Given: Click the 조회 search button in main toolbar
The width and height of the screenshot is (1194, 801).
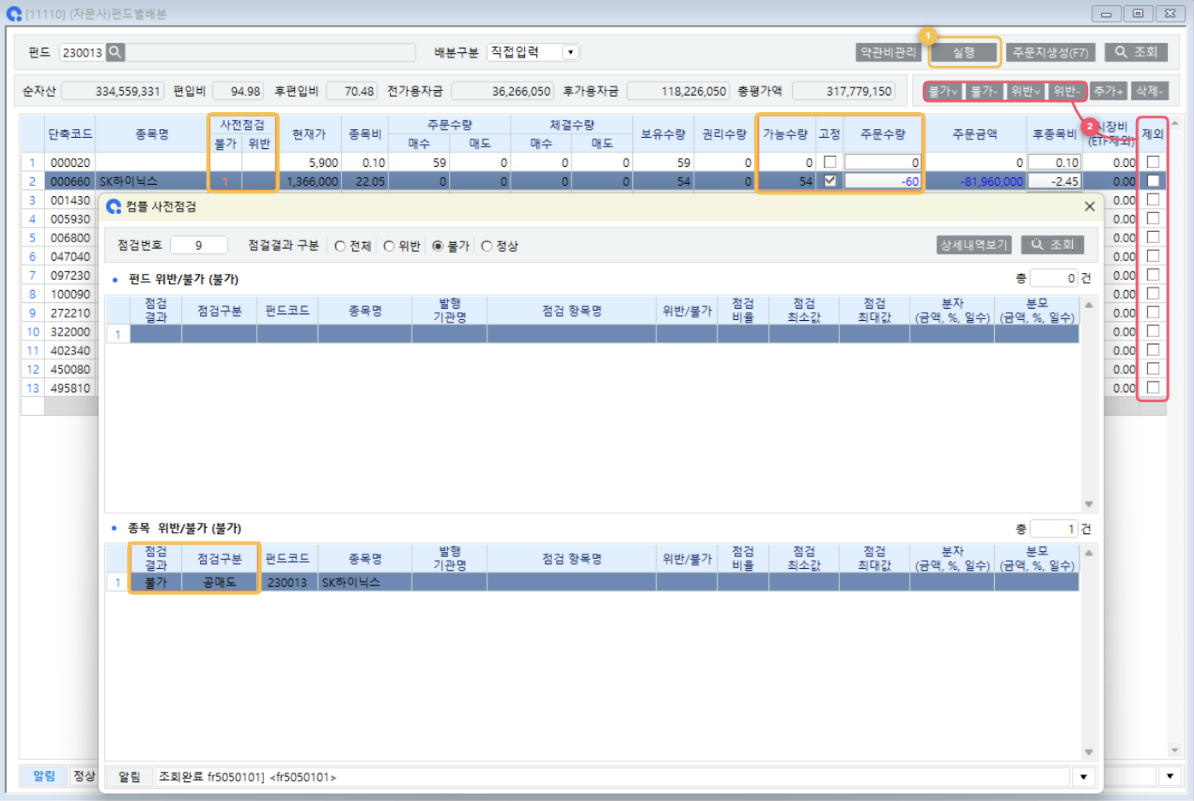Looking at the screenshot, I should pyautogui.click(x=1135, y=52).
